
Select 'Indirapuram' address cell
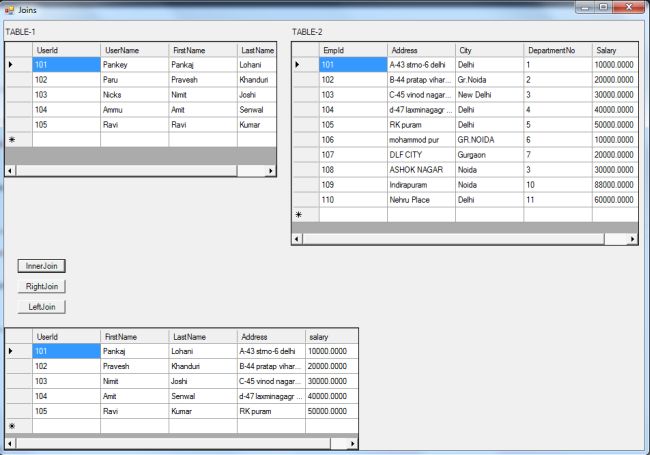421,184
